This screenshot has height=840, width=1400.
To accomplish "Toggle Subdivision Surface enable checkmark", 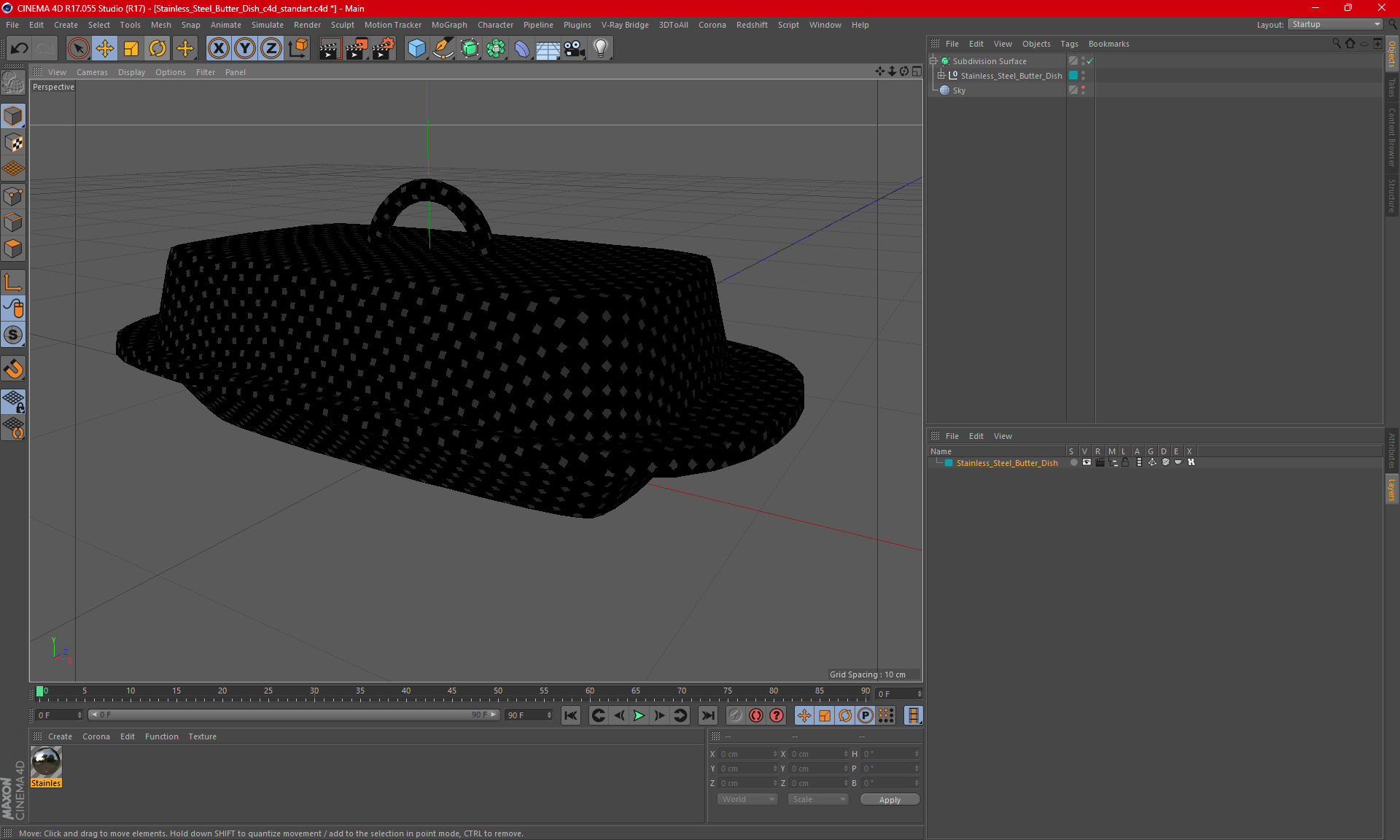I will pyautogui.click(x=1089, y=61).
